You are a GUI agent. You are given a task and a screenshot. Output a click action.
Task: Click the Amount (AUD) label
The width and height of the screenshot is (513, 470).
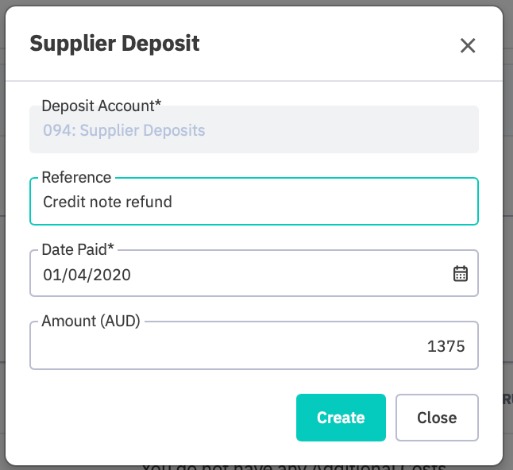pyautogui.click(x=91, y=321)
